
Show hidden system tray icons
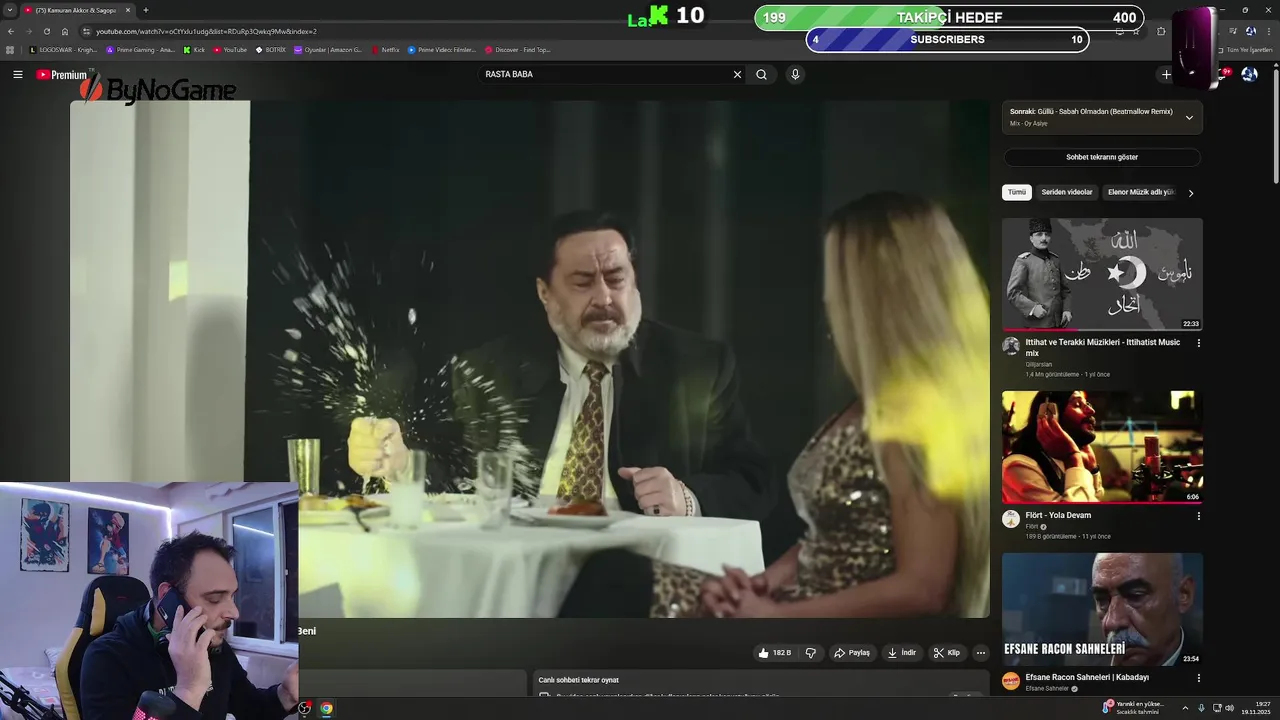(x=1185, y=708)
